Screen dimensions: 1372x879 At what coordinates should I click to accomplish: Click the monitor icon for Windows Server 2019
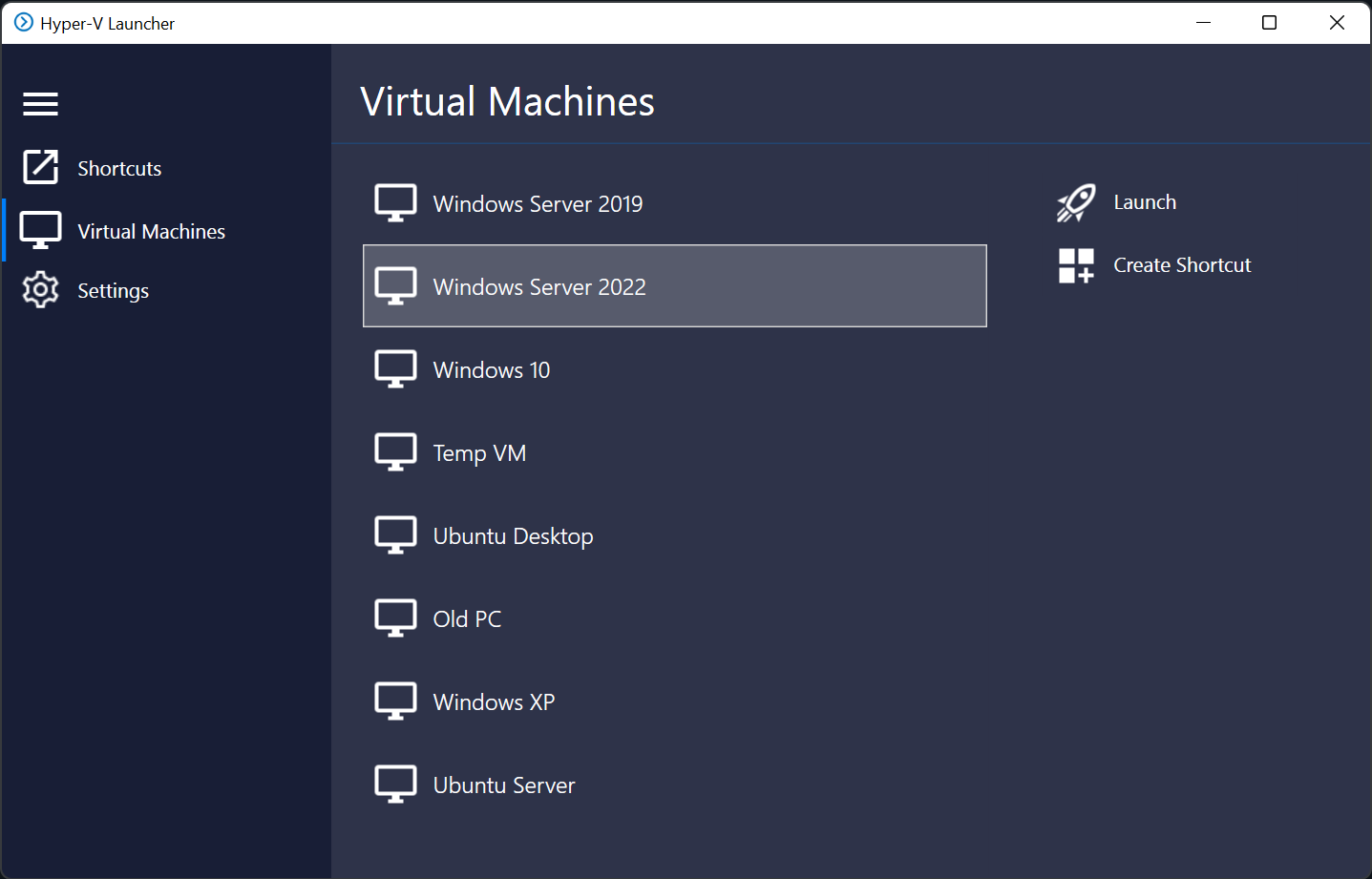pos(395,203)
